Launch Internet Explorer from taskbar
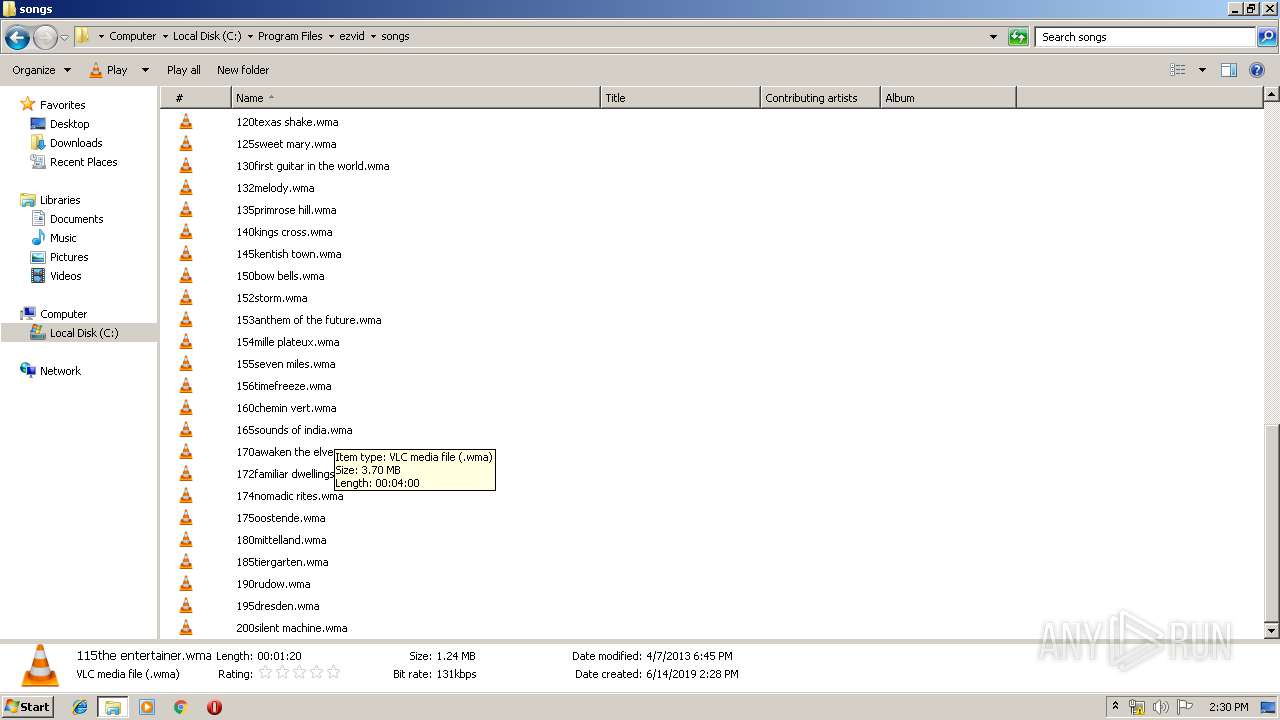Screen dimensions: 1280x720 pyautogui.click(x=80, y=707)
